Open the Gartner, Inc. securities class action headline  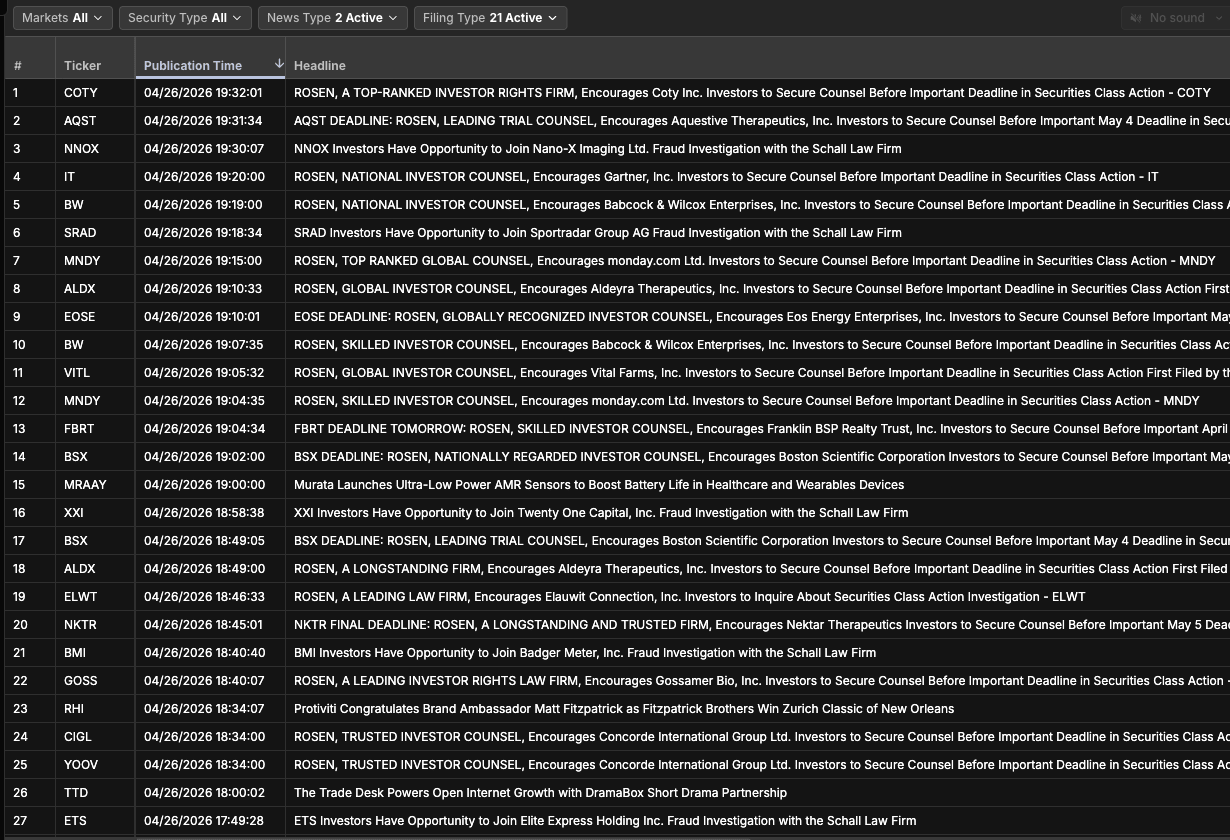tap(726, 177)
